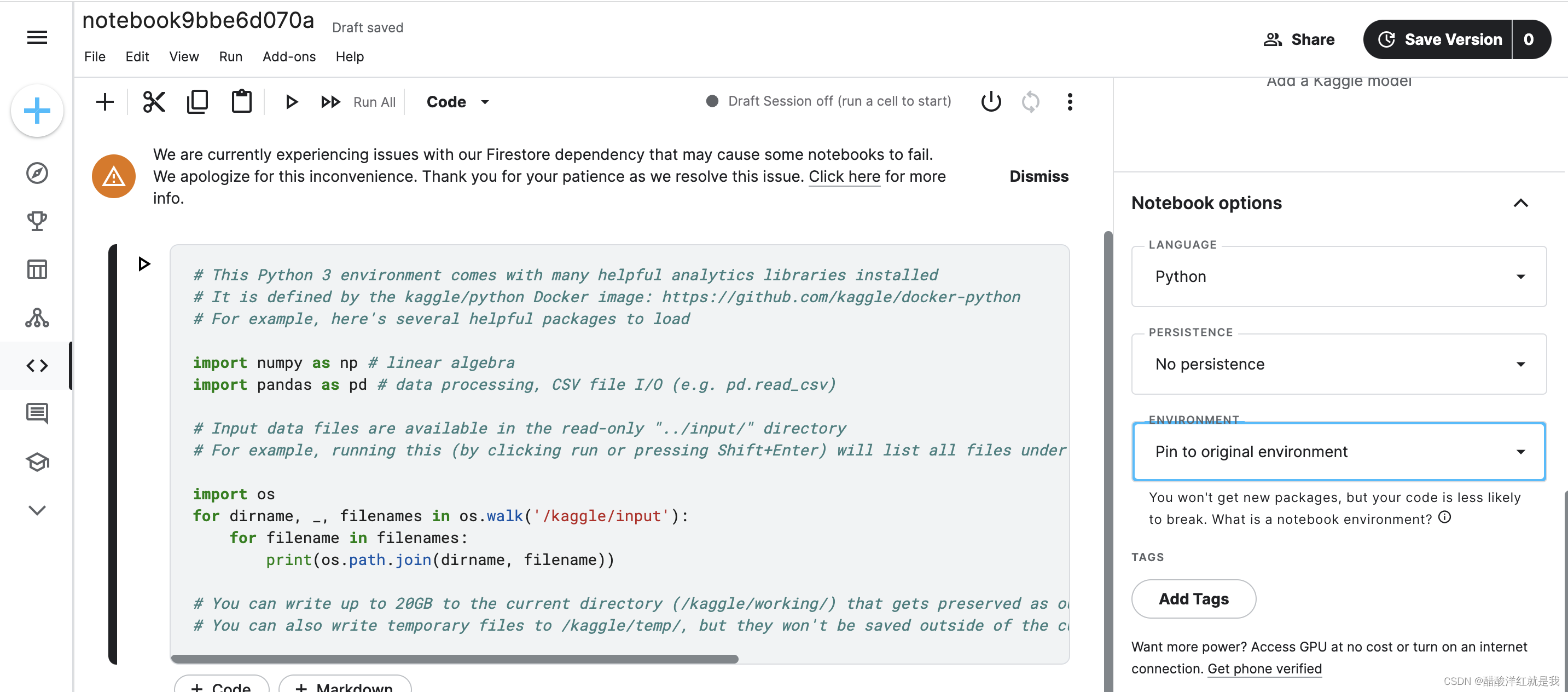Open Datasets table icon in sidebar
1568x692 pixels.
pyautogui.click(x=37, y=269)
